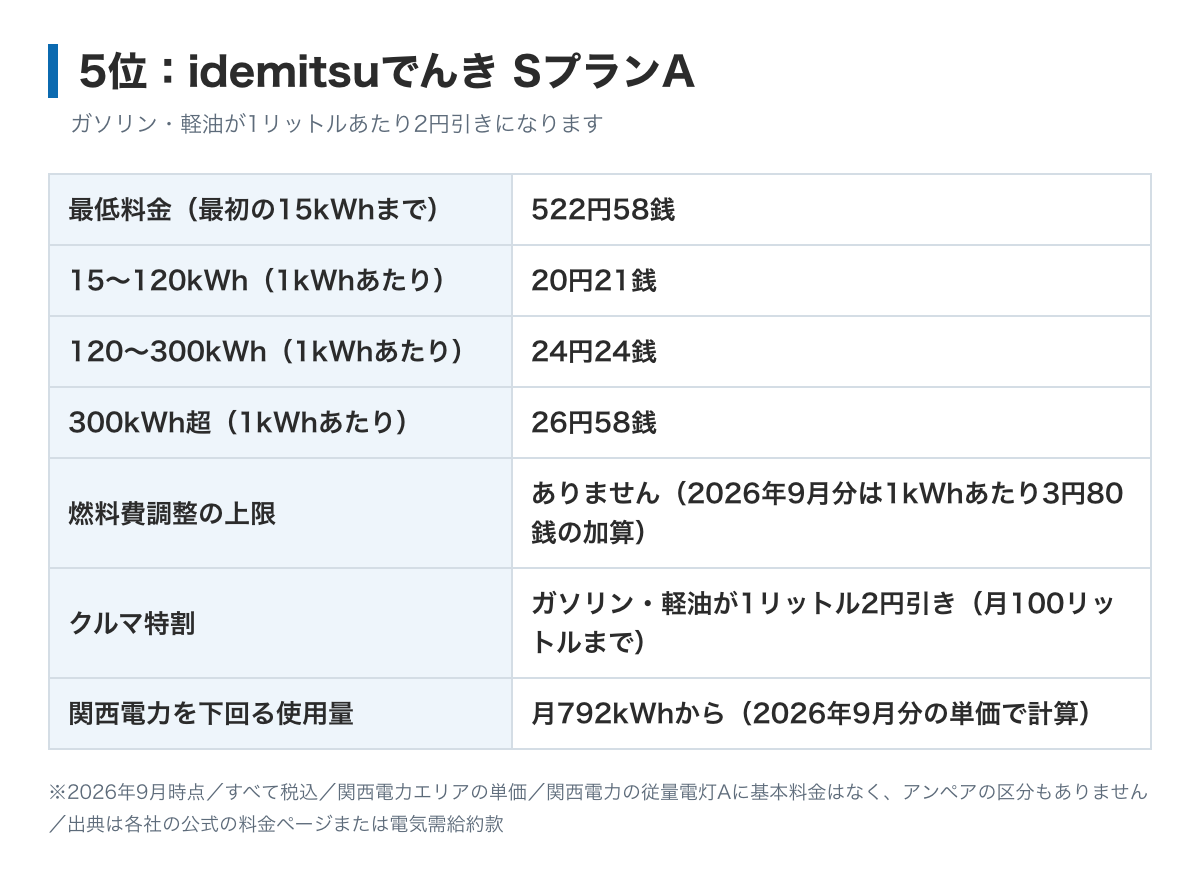Click row label 'クルマ特割'
The width and height of the screenshot is (1200, 877).
(131, 624)
